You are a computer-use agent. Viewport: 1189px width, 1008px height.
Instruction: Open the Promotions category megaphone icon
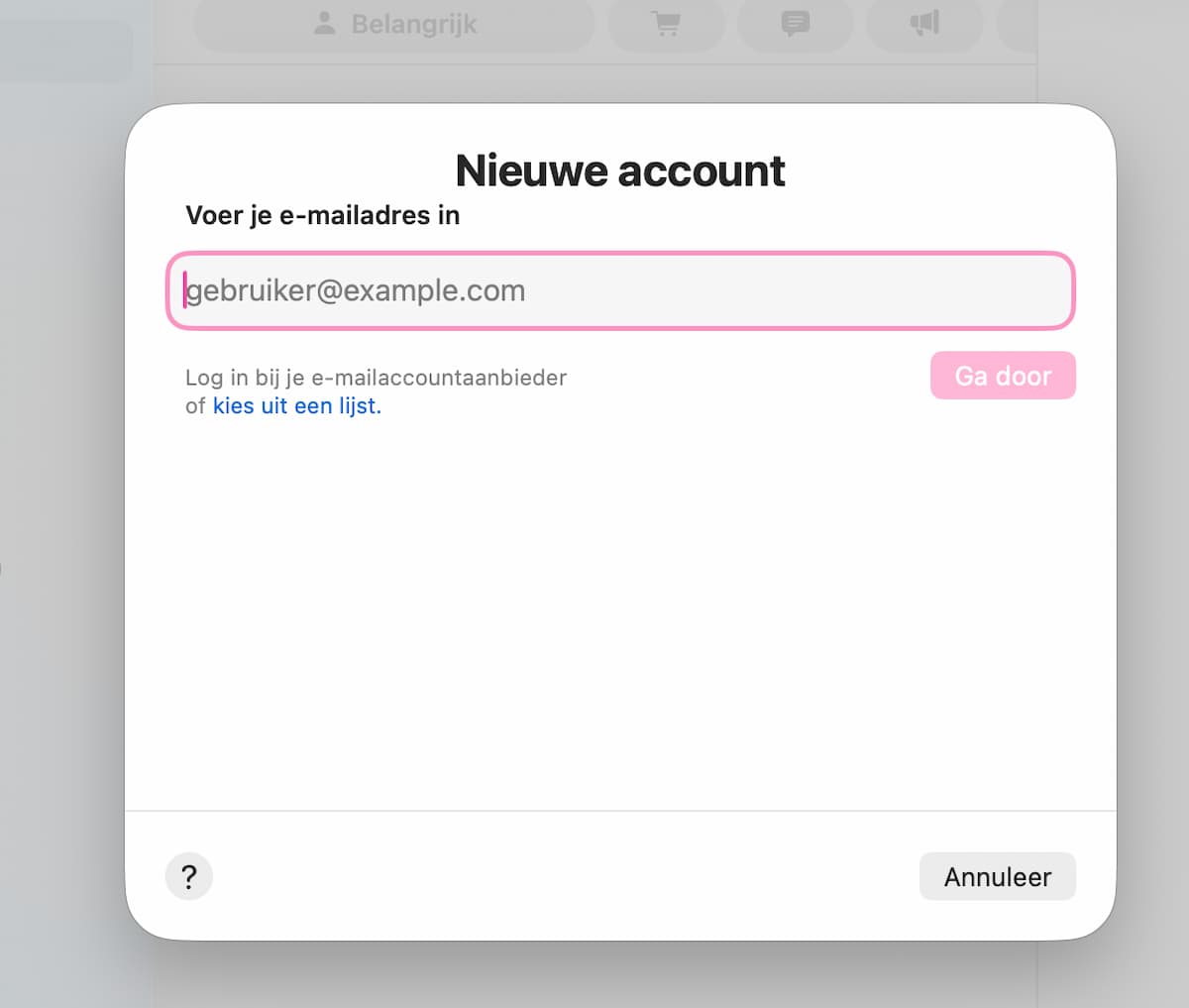(x=924, y=24)
